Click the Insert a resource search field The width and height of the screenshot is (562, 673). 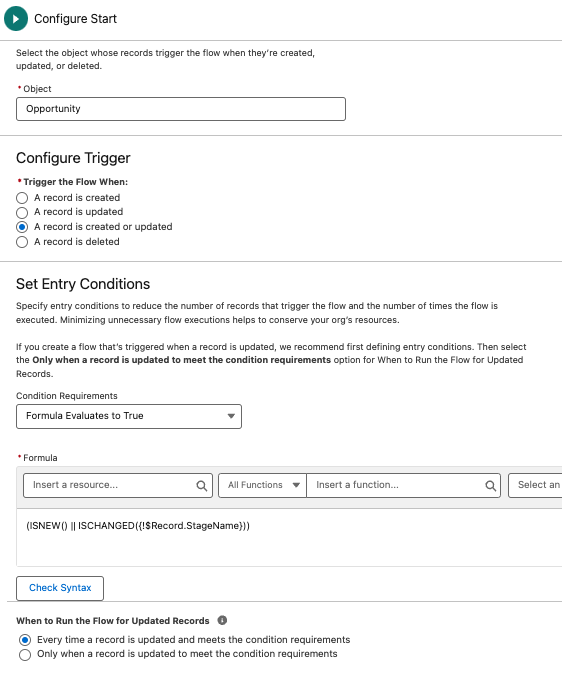pos(118,485)
